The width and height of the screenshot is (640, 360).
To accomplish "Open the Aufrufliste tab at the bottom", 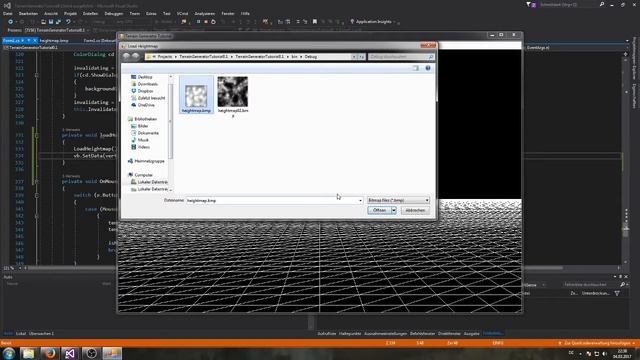I will [327, 333].
